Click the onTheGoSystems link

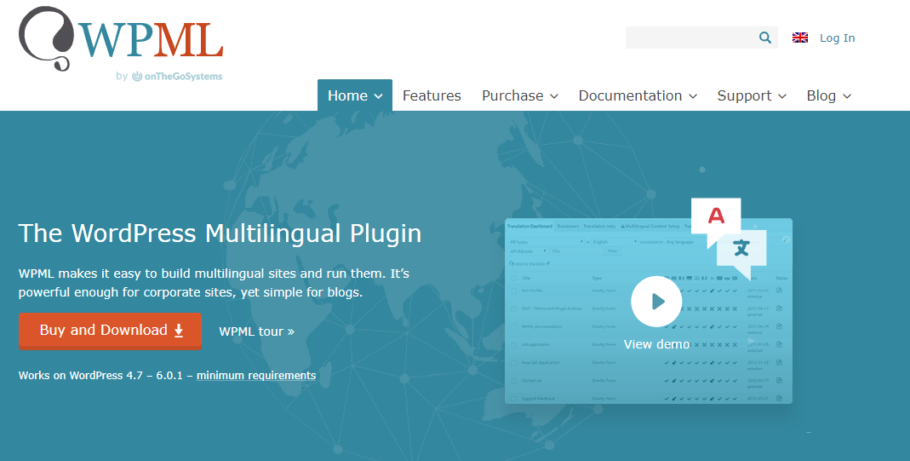[x=177, y=76]
